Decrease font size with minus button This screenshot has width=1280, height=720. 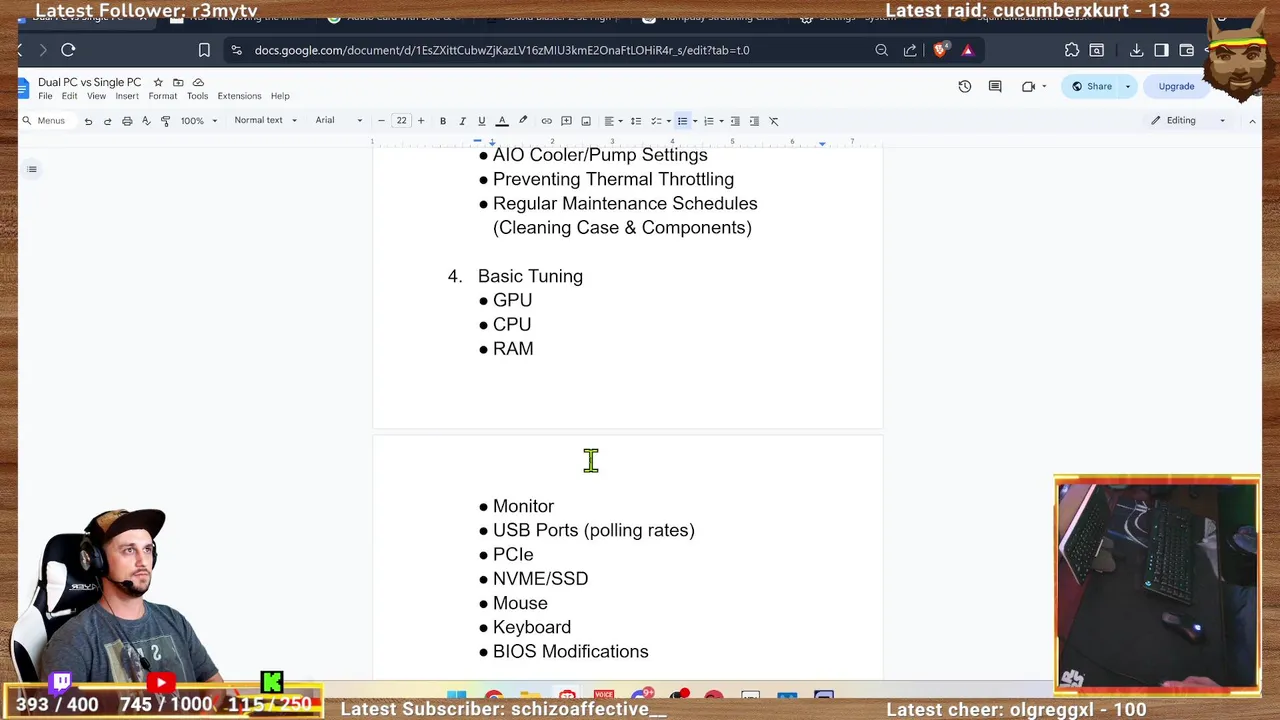pyautogui.click(x=381, y=121)
